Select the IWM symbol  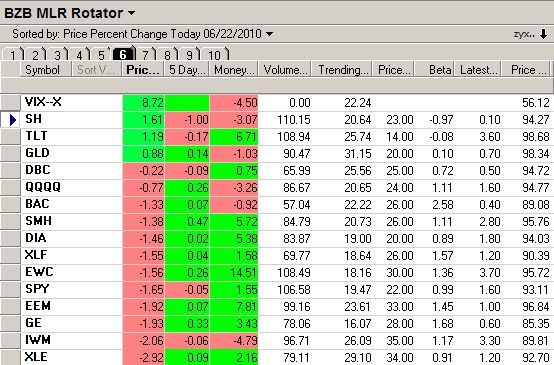click(38, 340)
